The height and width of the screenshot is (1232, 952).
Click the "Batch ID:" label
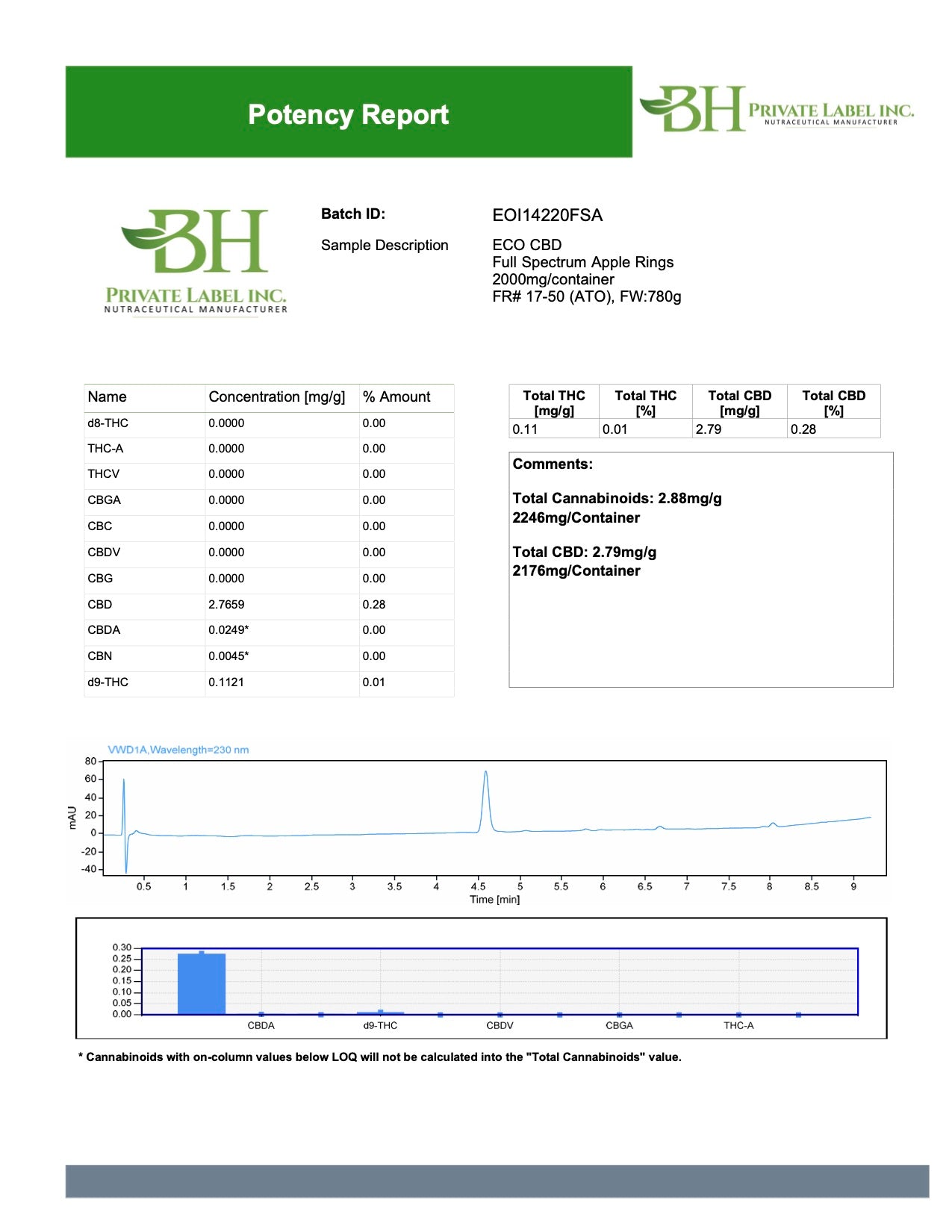point(353,214)
